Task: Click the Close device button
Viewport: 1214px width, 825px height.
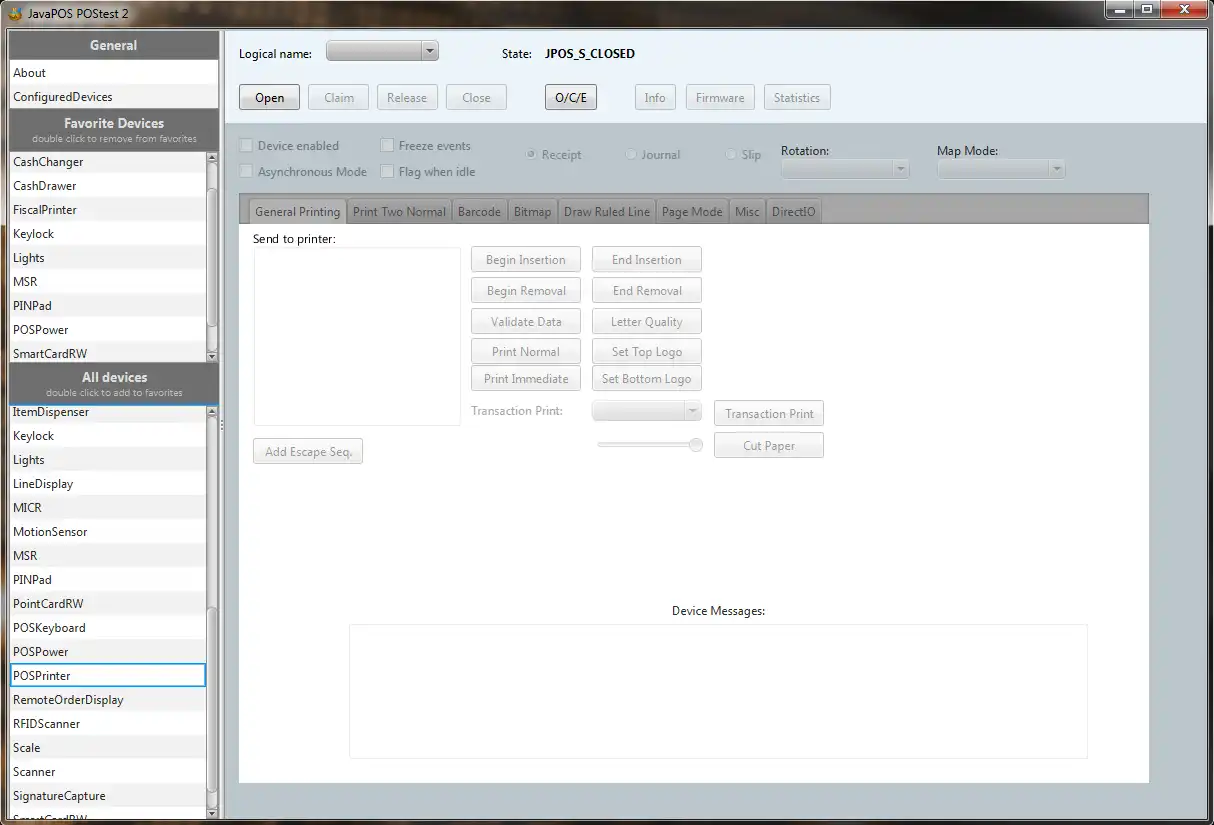Action: pyautogui.click(x=476, y=97)
